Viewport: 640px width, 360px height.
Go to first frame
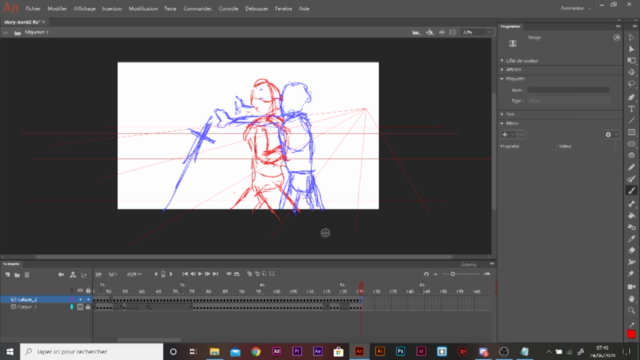pos(185,274)
